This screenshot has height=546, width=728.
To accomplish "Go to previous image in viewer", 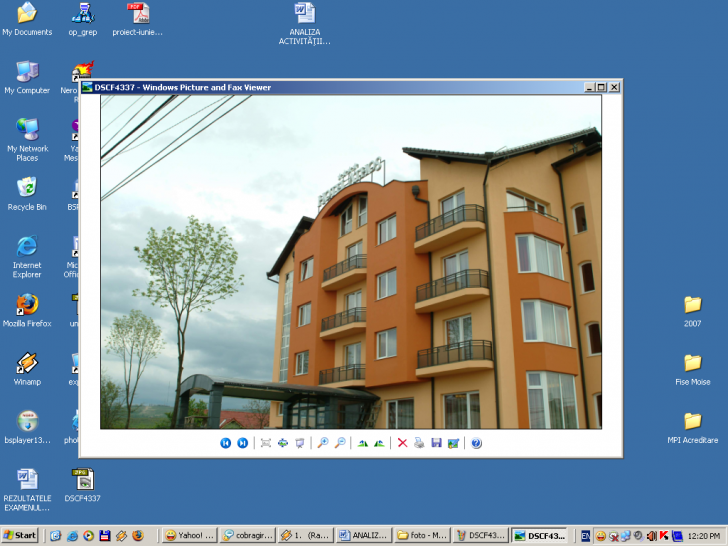I will (x=226, y=443).
